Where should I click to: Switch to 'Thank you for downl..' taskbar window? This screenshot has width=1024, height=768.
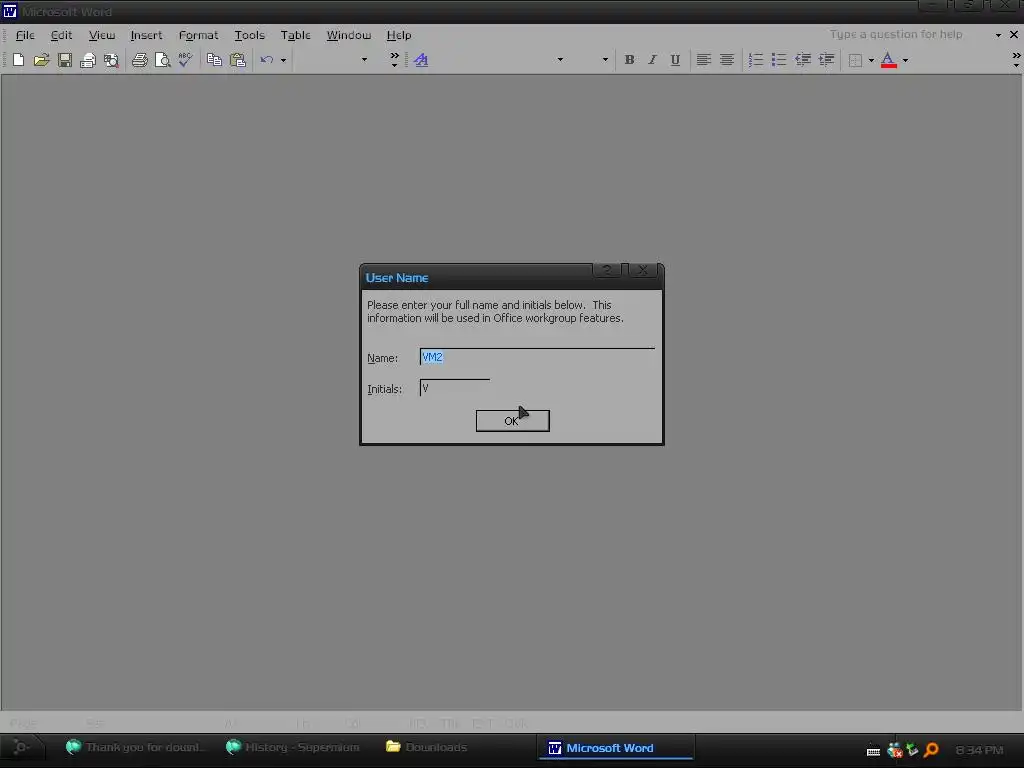(x=136, y=747)
